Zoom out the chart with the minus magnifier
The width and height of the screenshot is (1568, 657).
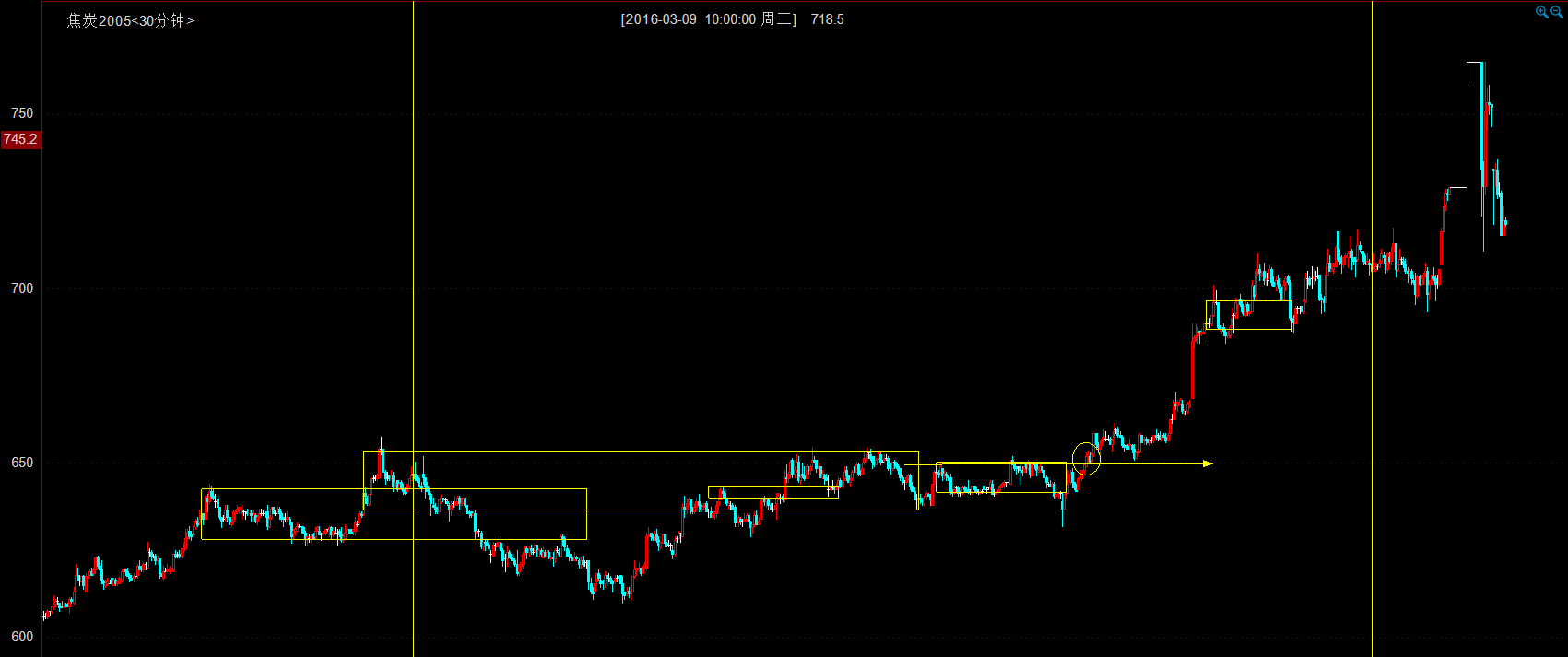(x=1557, y=12)
